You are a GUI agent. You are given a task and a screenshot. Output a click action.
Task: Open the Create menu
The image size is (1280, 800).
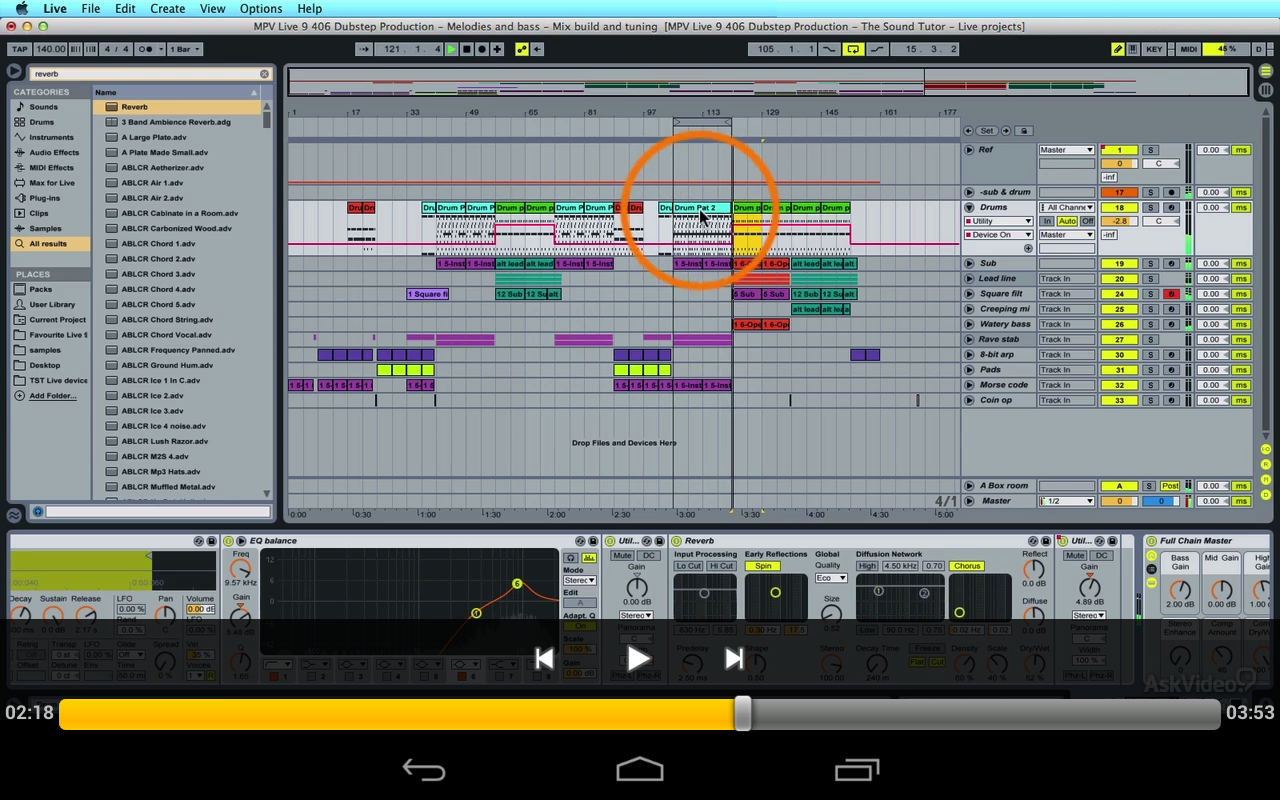168,8
